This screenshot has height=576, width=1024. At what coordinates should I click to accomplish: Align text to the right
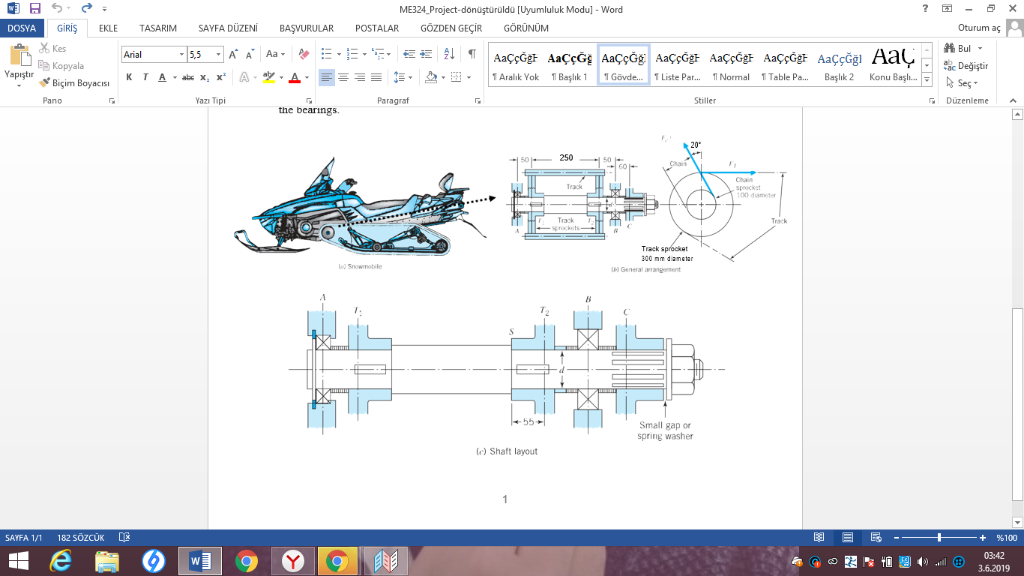click(x=359, y=78)
